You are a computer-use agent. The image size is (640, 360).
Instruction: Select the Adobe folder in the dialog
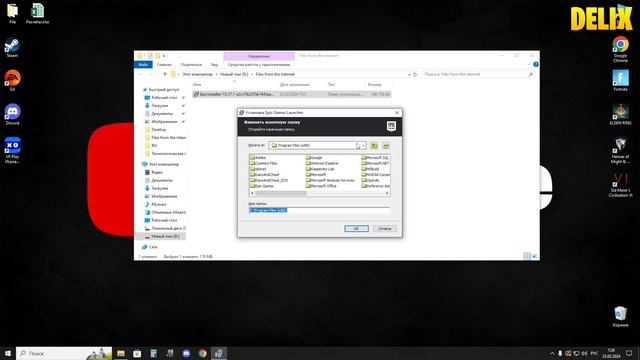258,158
